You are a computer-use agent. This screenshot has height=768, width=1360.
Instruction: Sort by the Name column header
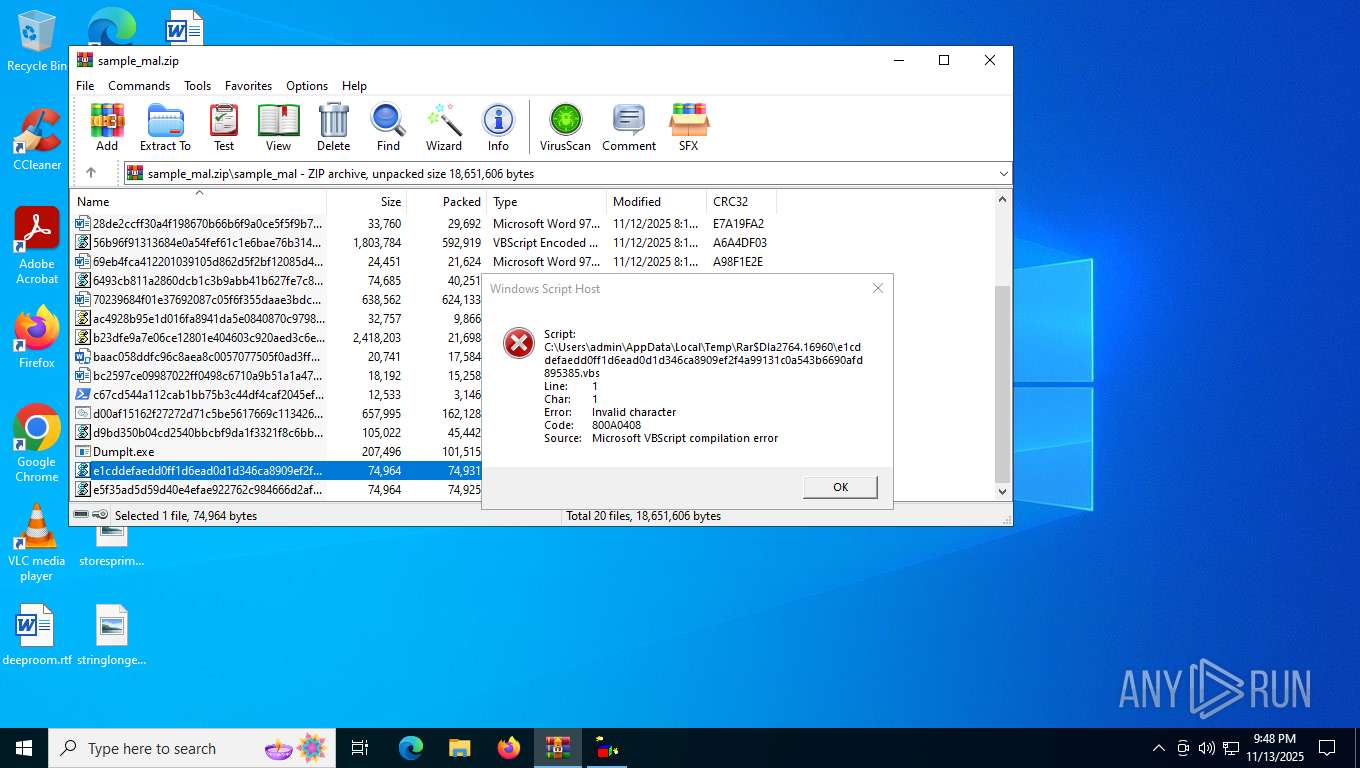tap(198, 202)
